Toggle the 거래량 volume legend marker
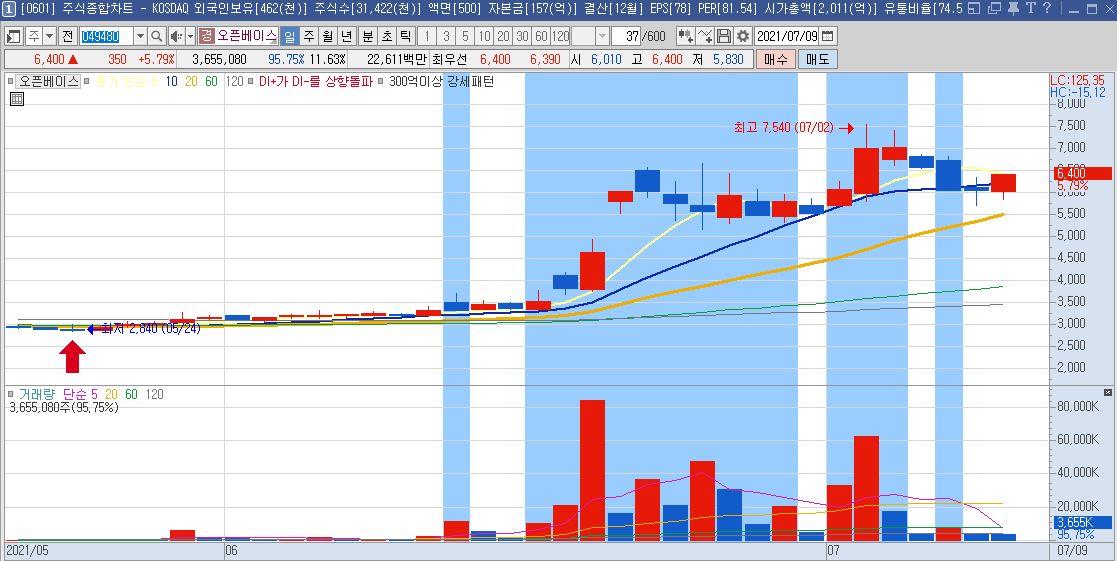The width and height of the screenshot is (1117, 561). (12, 394)
